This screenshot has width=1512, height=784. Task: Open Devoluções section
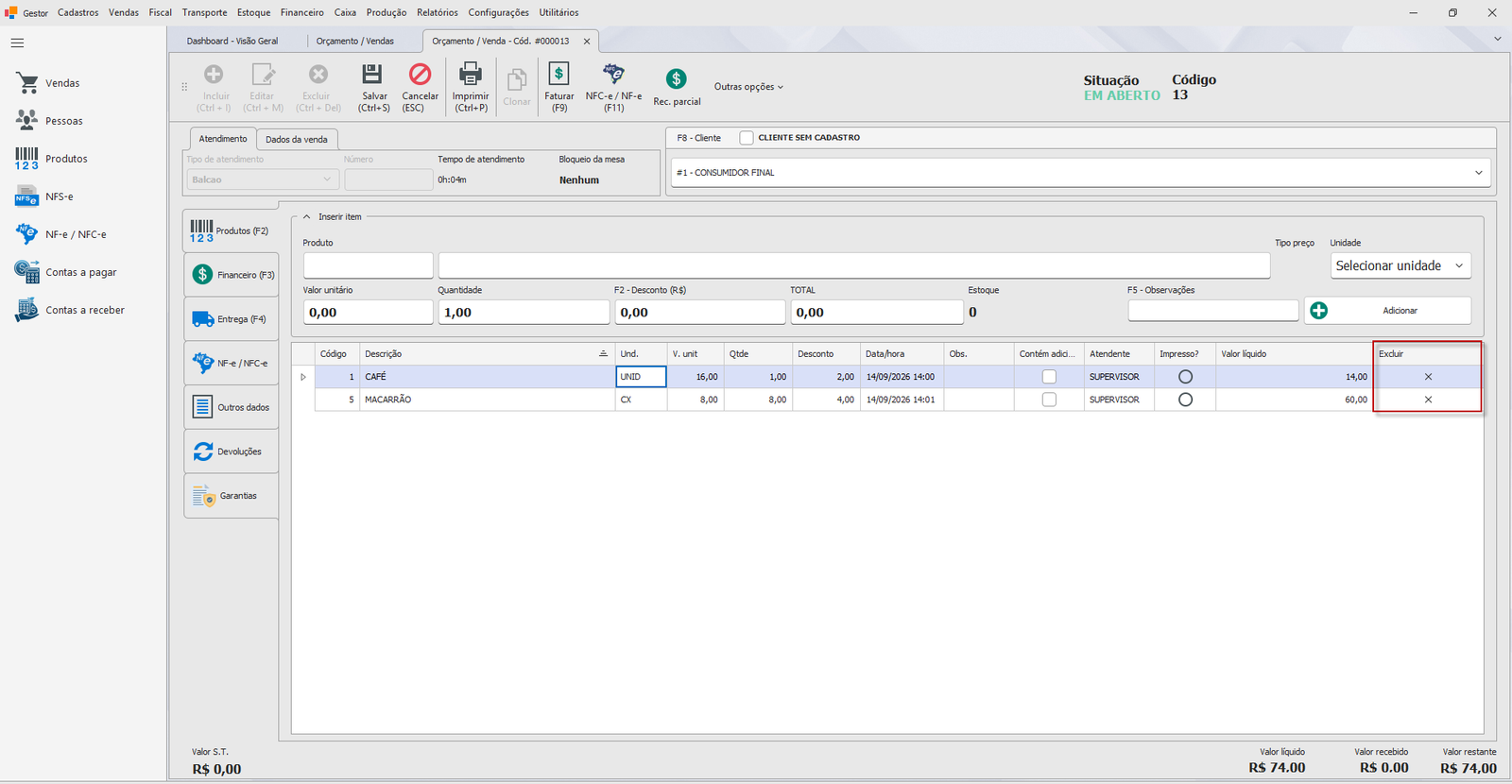232,452
